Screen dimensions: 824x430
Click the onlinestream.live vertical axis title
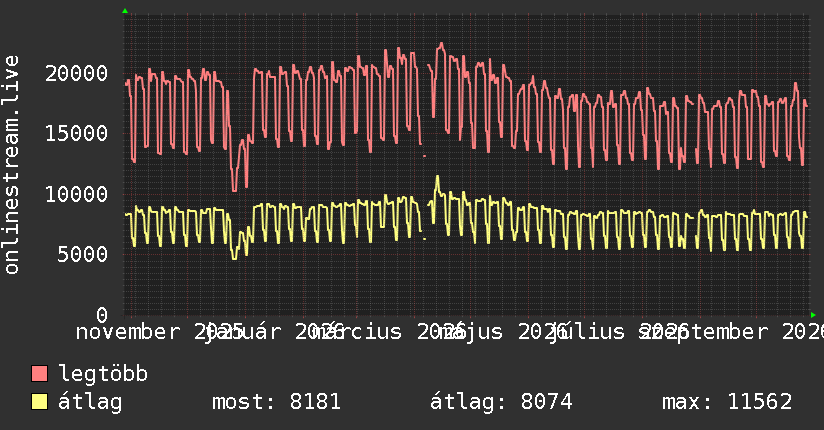tap(11, 165)
